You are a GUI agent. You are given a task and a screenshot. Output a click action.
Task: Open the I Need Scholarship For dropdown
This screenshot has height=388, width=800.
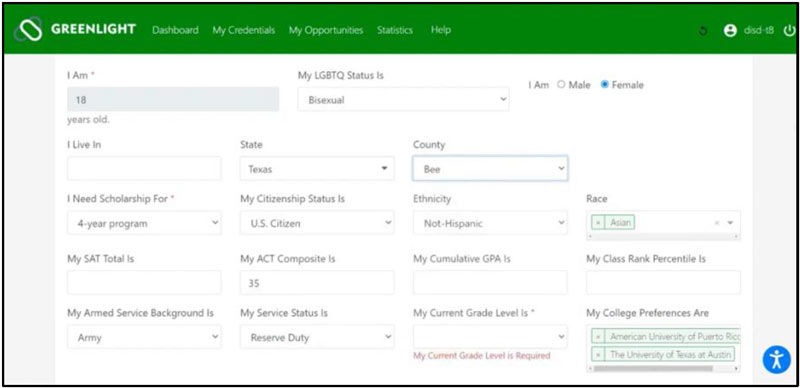point(144,223)
